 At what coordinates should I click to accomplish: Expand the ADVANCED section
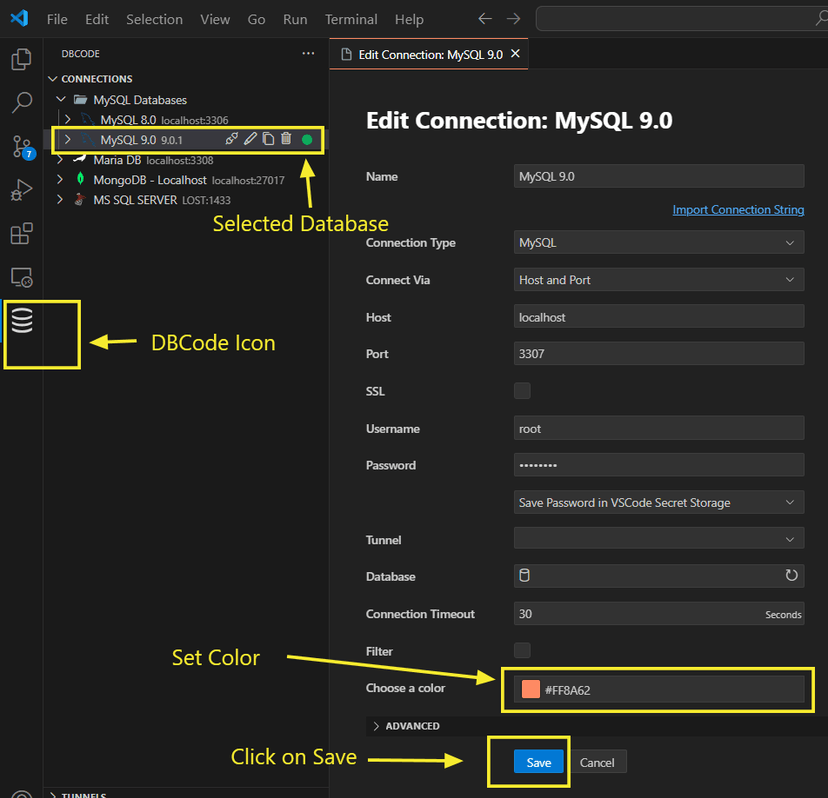coord(407,726)
